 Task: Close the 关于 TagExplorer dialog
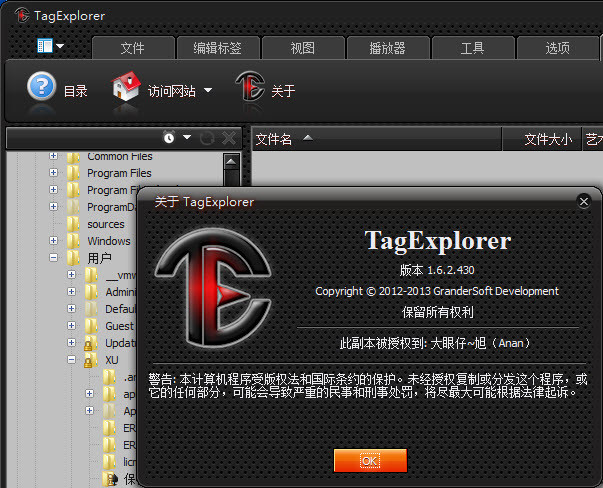[x=584, y=202]
